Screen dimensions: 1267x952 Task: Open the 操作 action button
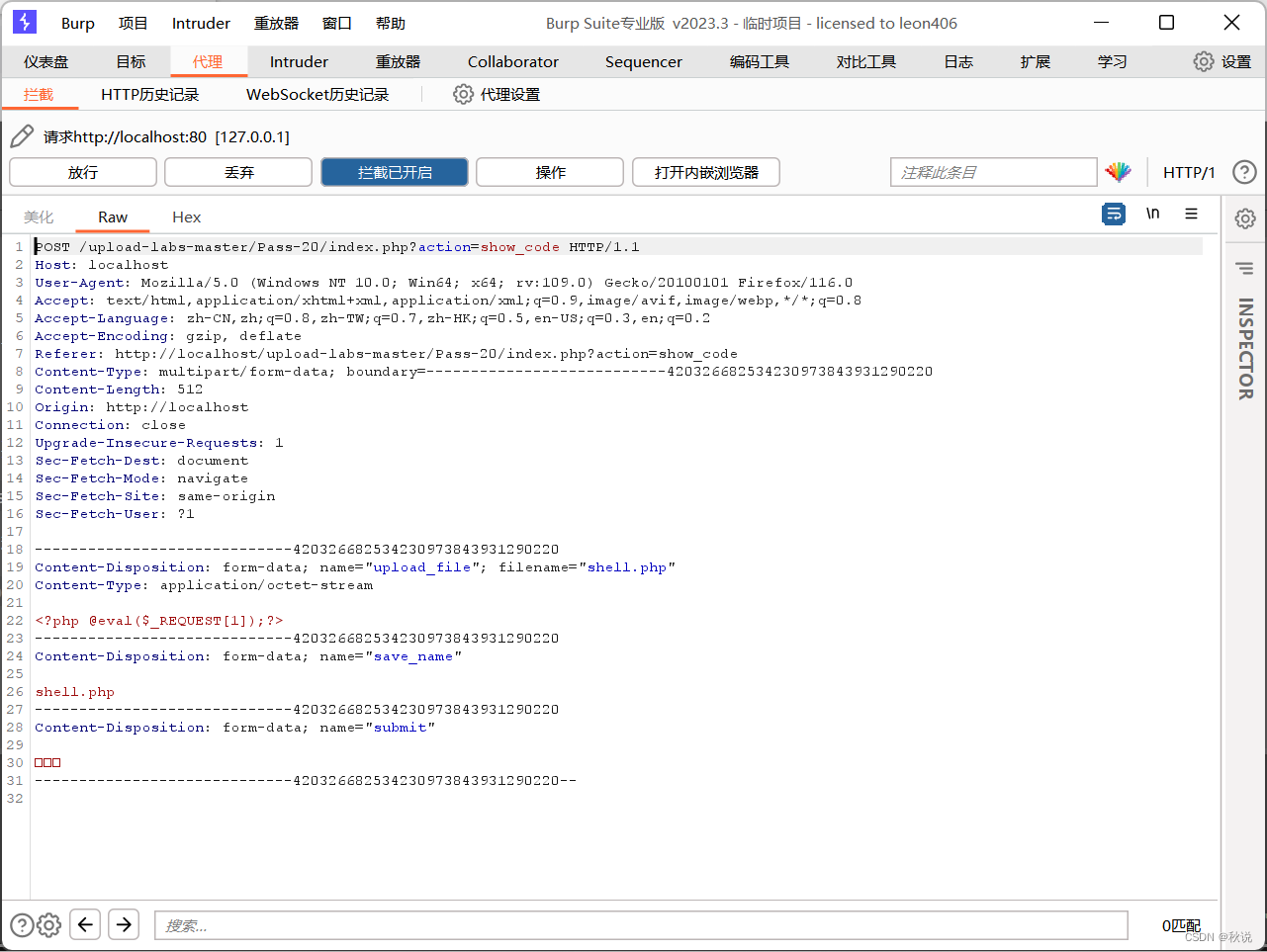coord(550,172)
